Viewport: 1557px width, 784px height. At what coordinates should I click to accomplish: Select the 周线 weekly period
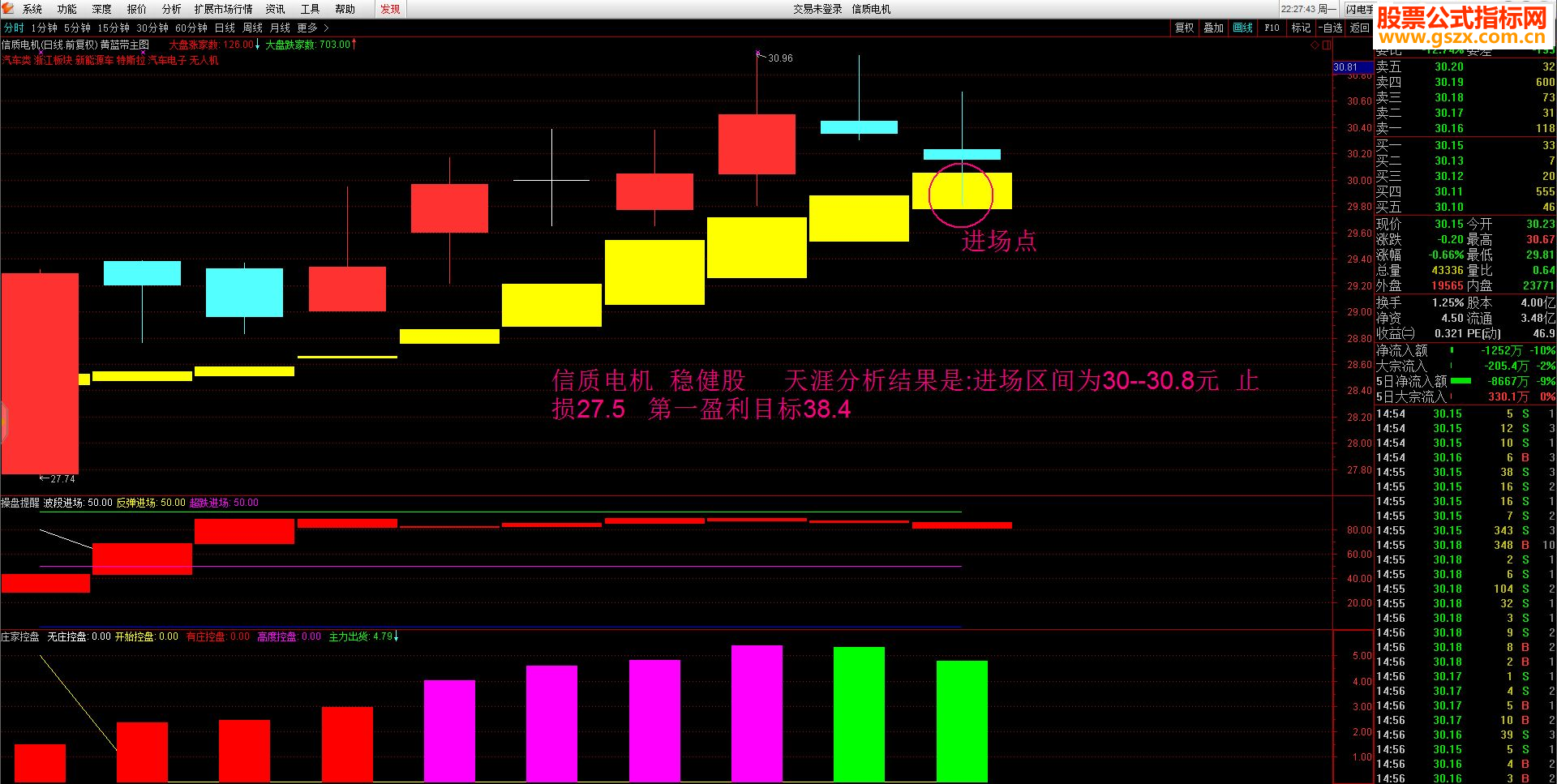tap(253, 28)
